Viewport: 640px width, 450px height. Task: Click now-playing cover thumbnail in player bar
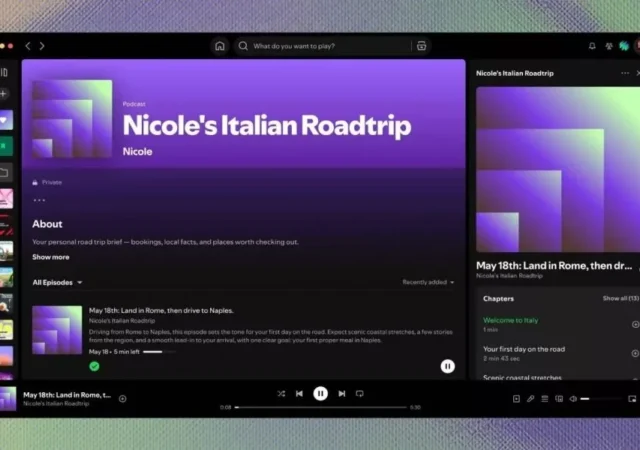click(x=8, y=399)
